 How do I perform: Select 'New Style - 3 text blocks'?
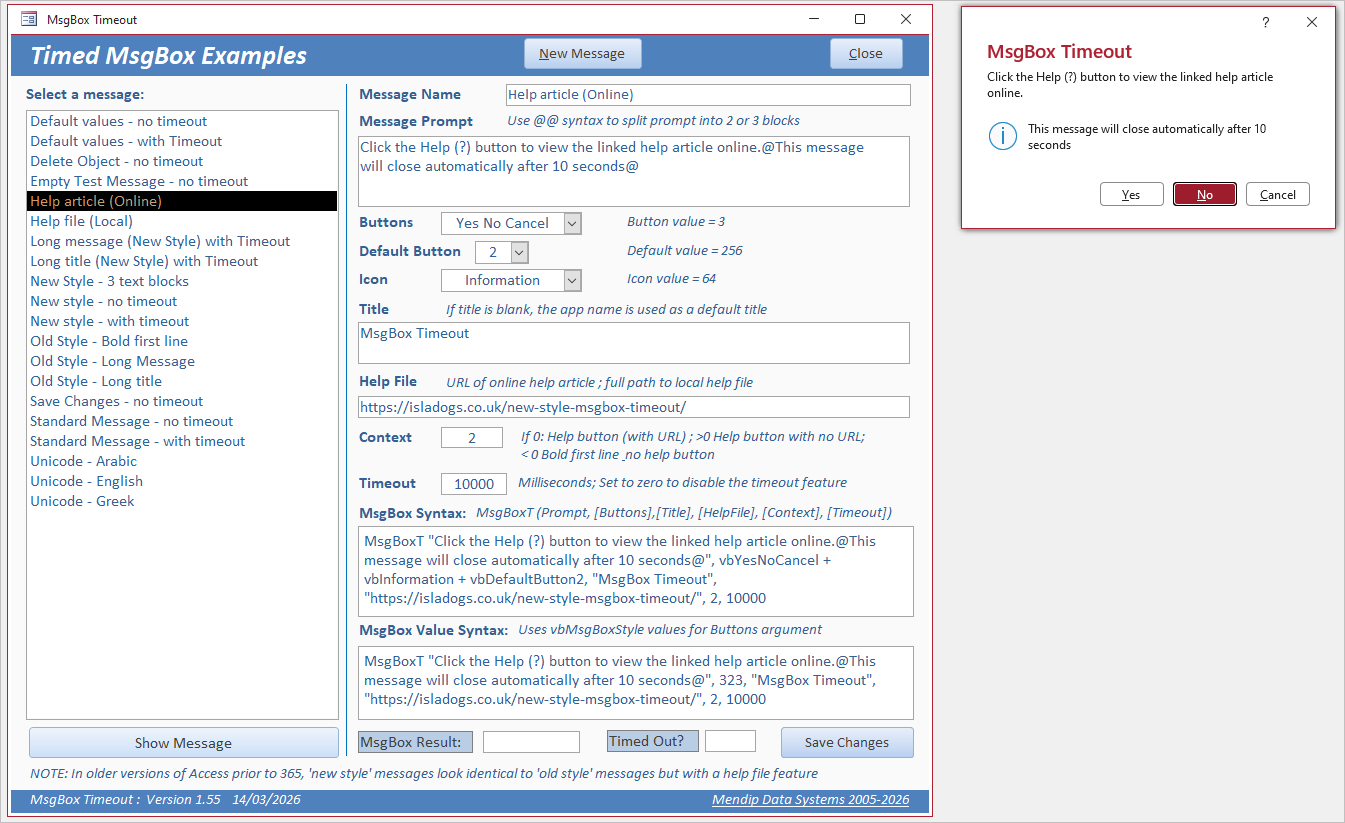(x=182, y=281)
